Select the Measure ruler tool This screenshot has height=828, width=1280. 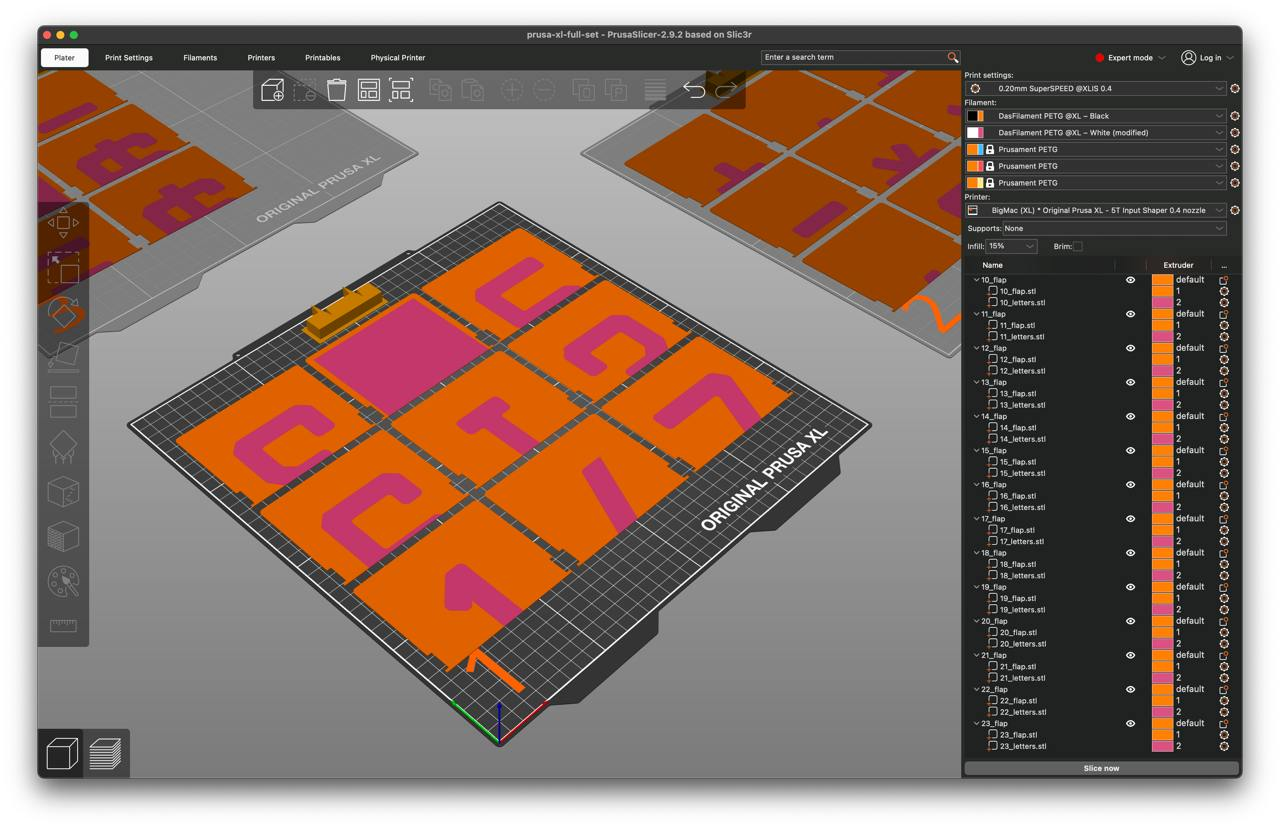pos(63,626)
